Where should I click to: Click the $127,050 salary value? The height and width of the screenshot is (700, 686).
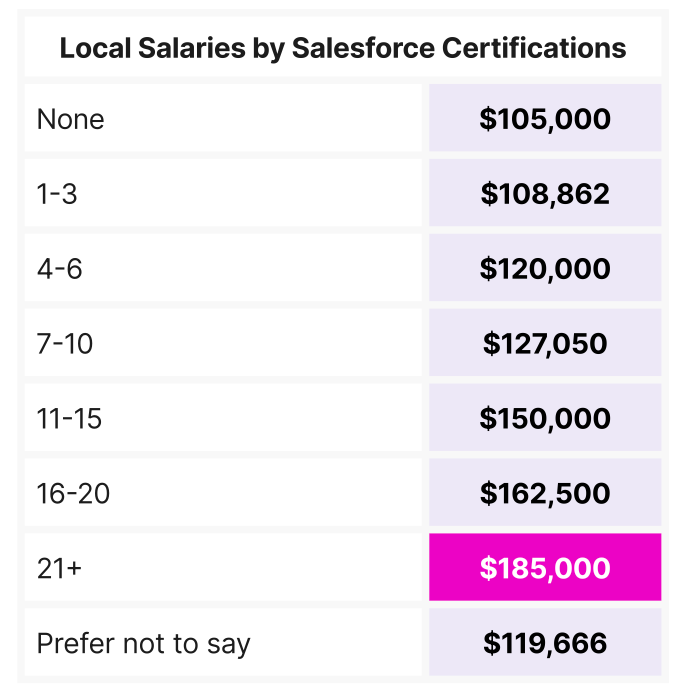point(545,344)
